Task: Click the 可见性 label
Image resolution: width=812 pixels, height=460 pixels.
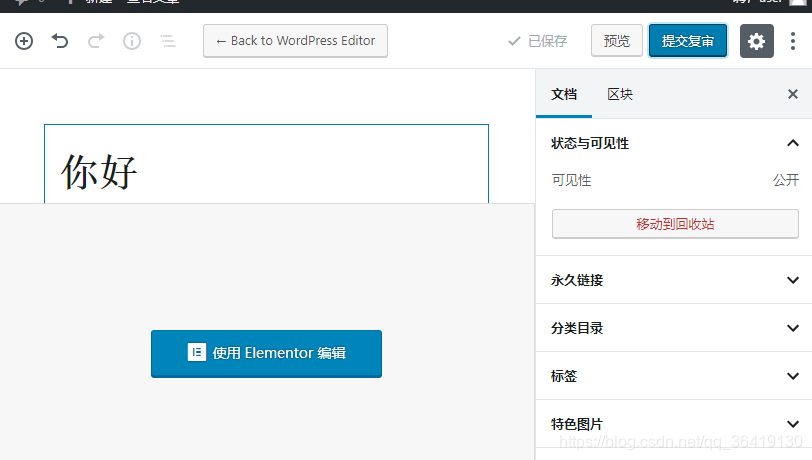Action: (571, 180)
